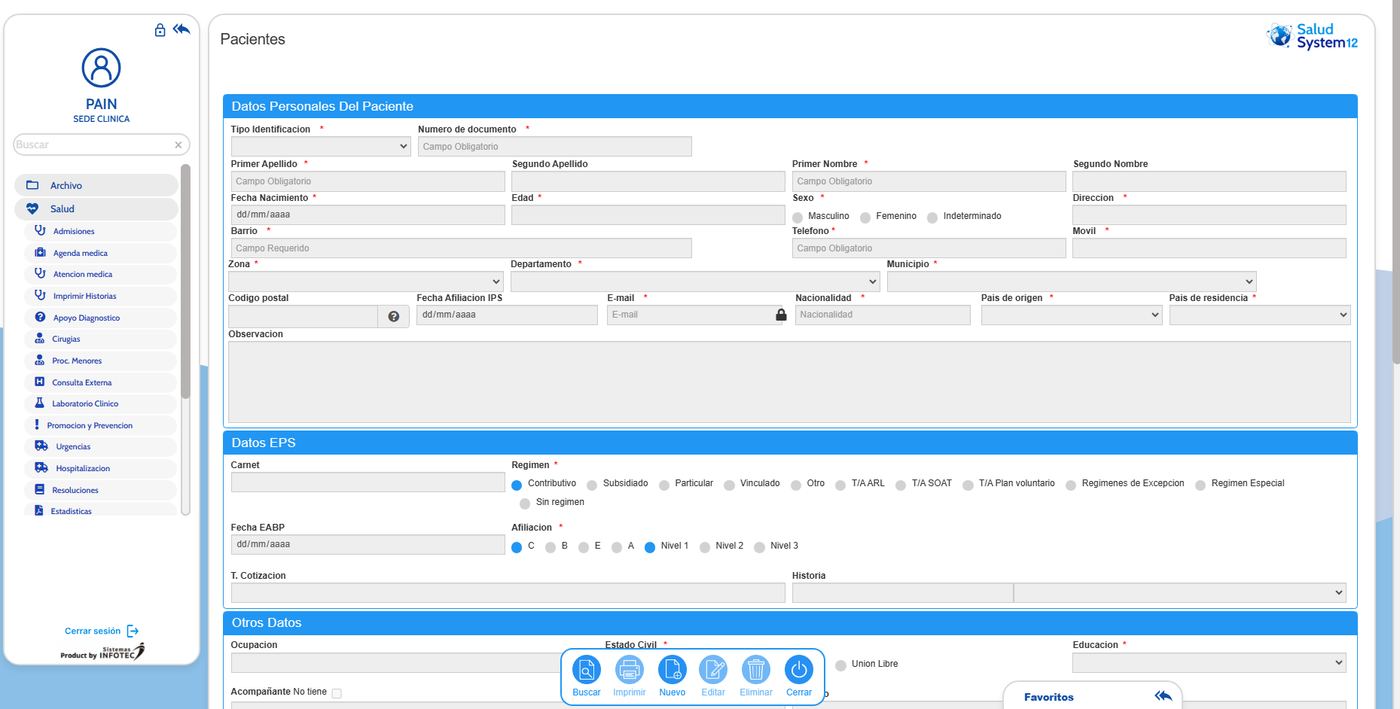1400x709 pixels.
Task: Select Nivel 2 affiliation
Action: click(705, 547)
